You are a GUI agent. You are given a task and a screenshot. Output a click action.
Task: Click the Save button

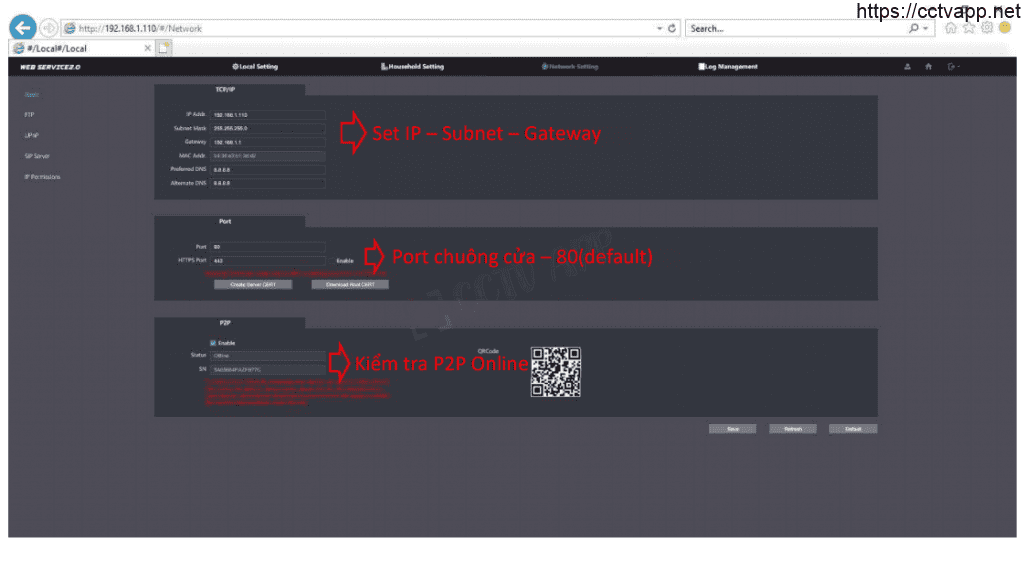(732, 428)
